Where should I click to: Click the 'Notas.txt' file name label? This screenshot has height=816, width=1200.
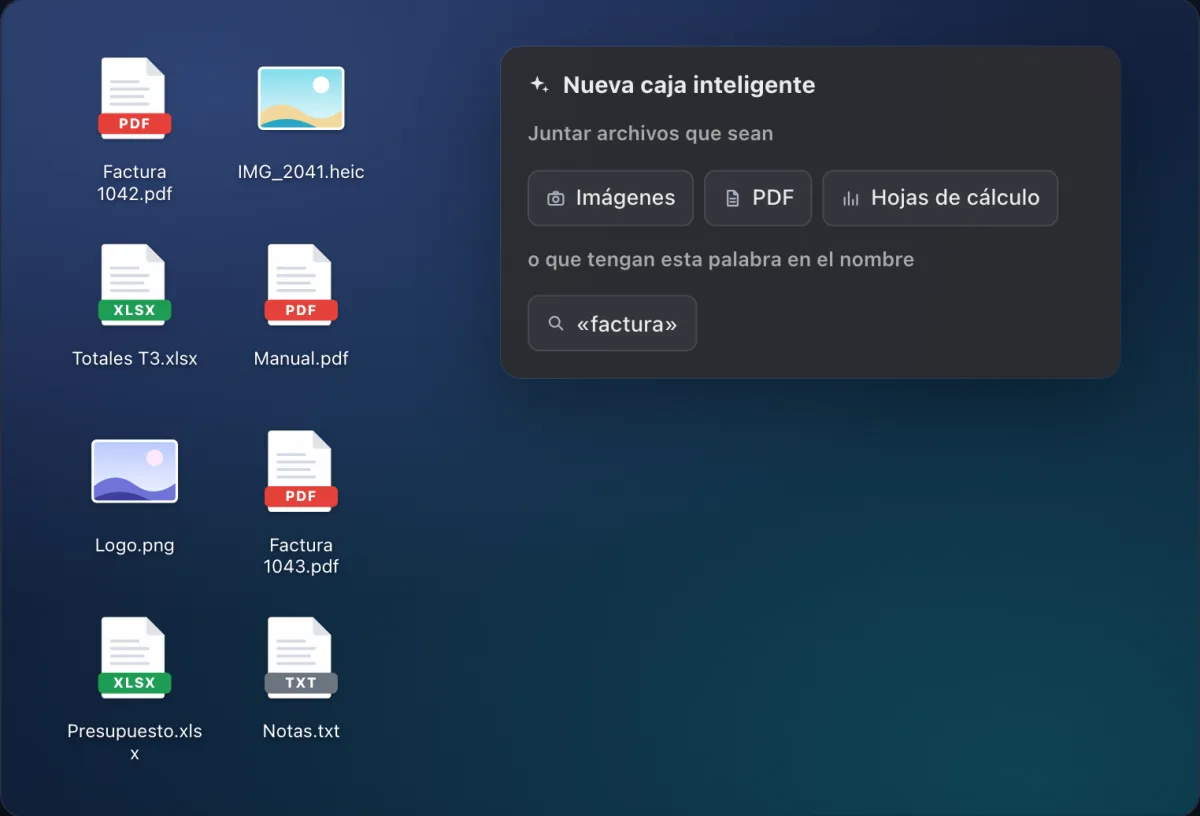(301, 731)
